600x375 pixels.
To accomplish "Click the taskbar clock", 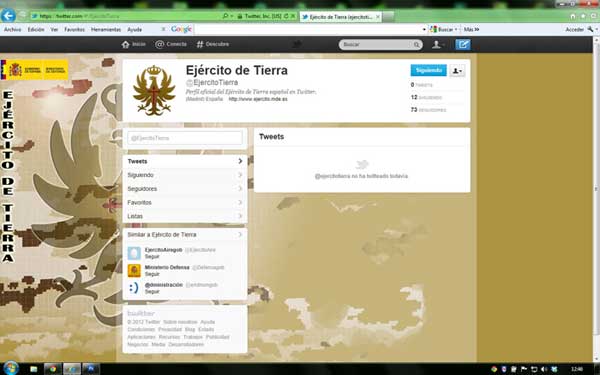I will click(x=577, y=369).
